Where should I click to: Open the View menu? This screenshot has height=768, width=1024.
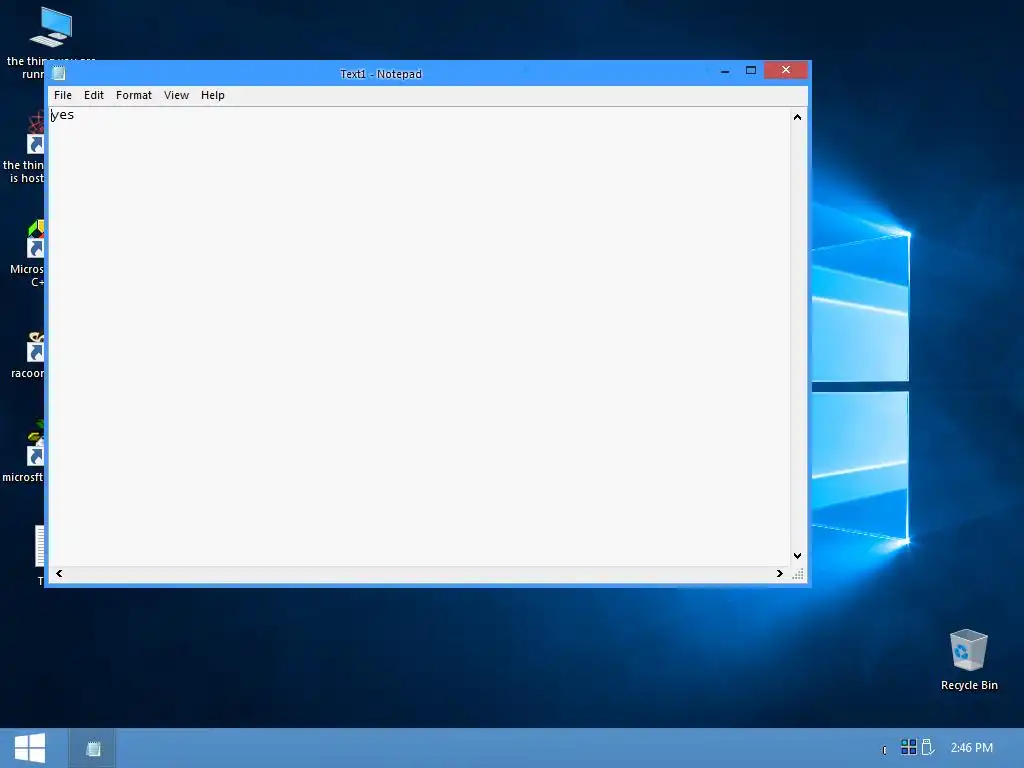176,95
